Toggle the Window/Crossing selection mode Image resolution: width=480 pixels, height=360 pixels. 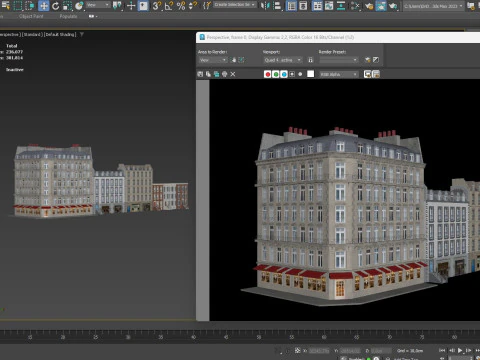(x=30, y=5)
